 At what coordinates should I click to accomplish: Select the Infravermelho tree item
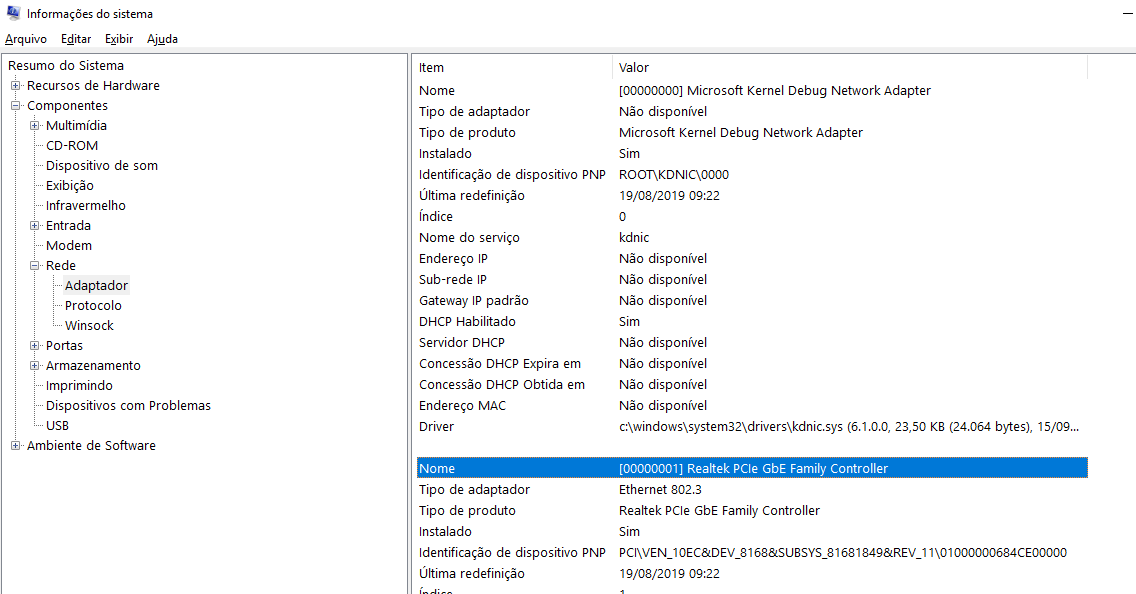click(85, 206)
